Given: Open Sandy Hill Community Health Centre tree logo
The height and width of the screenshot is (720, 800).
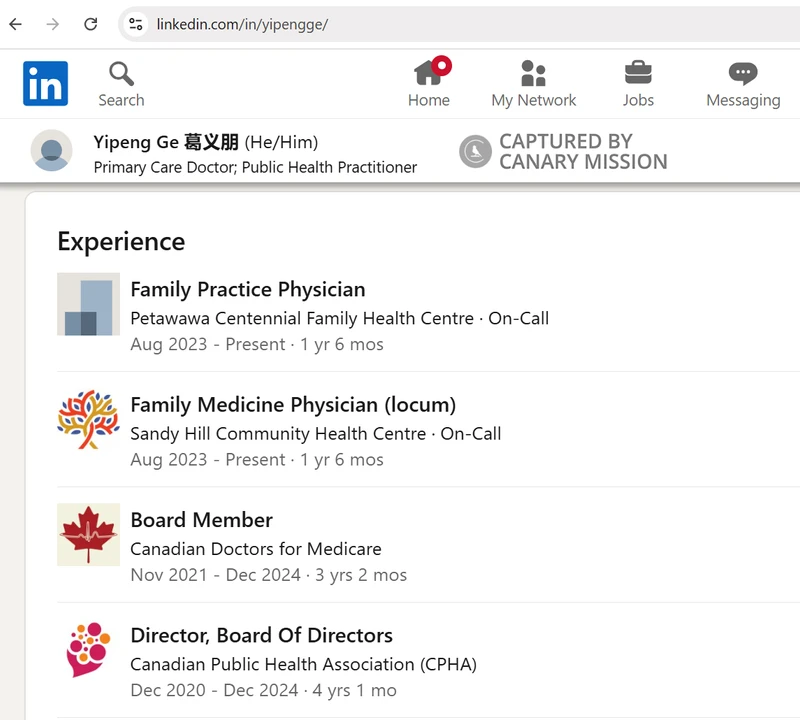Looking at the screenshot, I should tap(88, 419).
